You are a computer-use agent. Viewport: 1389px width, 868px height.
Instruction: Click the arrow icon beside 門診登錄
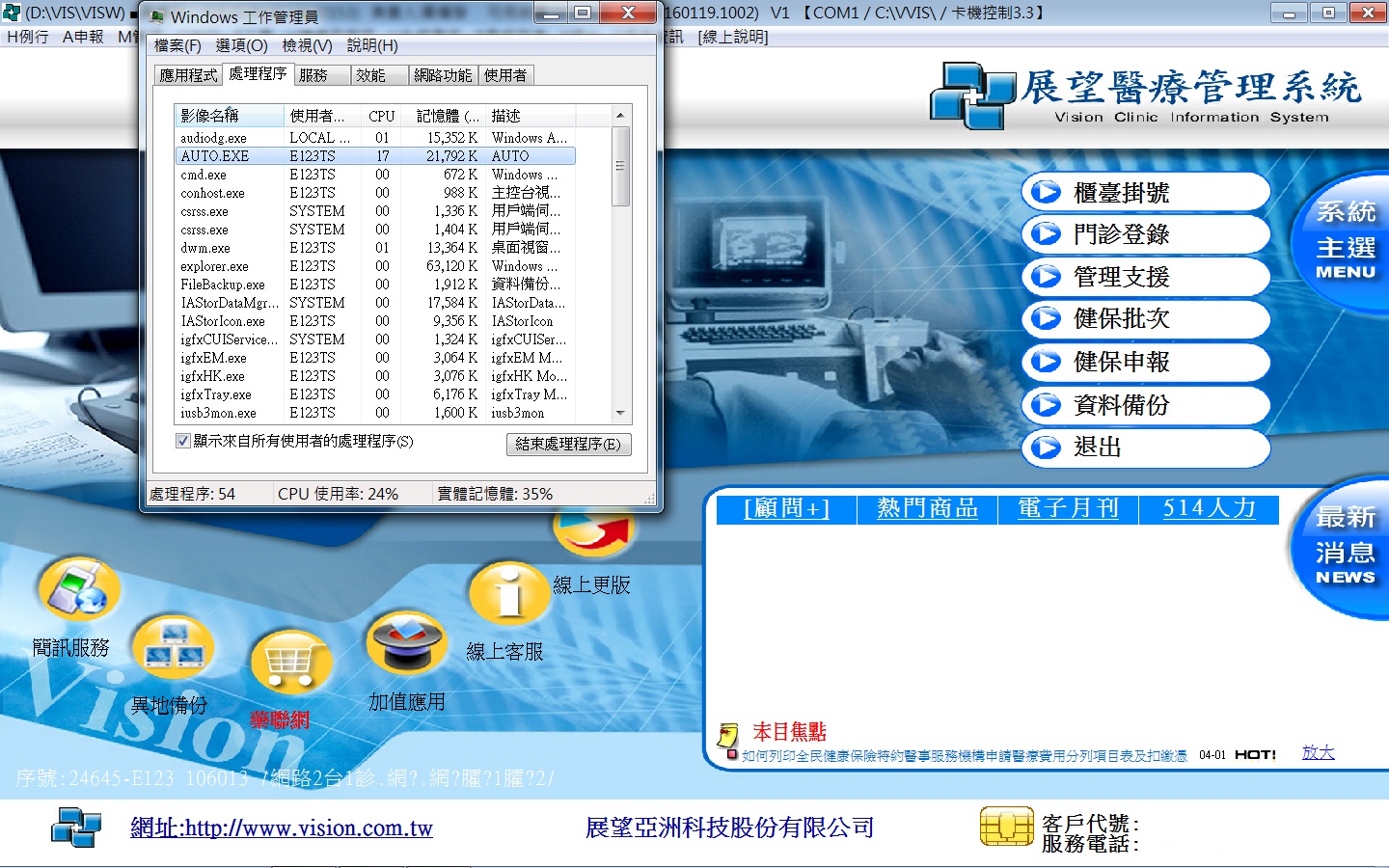(1045, 234)
